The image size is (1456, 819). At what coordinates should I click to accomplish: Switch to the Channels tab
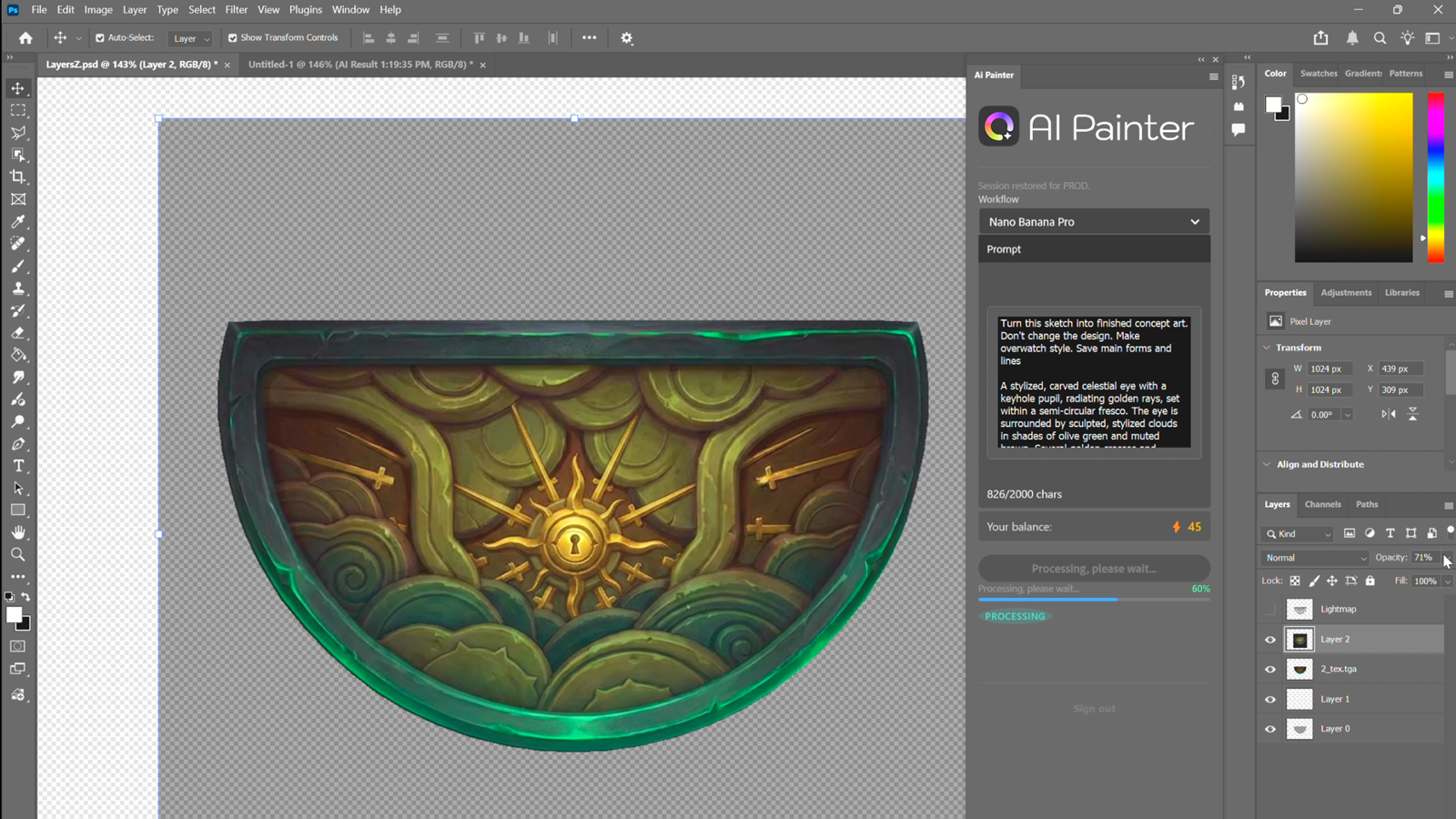1322,504
